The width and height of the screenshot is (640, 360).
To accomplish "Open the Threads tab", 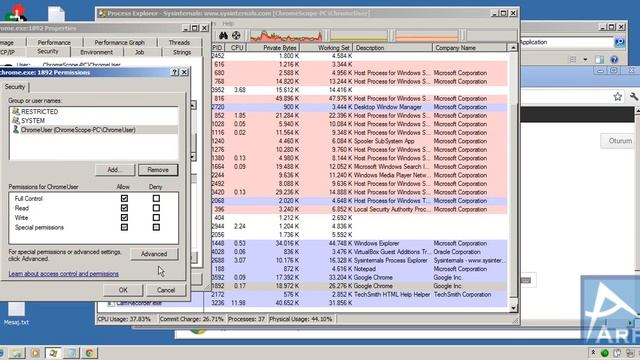I will pos(179,42).
